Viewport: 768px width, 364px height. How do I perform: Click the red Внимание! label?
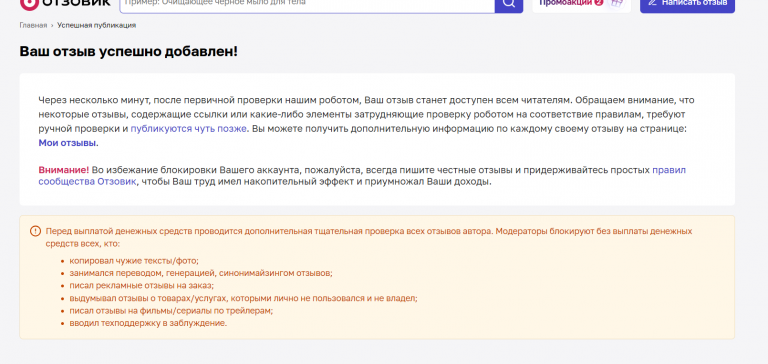[x=64, y=170]
